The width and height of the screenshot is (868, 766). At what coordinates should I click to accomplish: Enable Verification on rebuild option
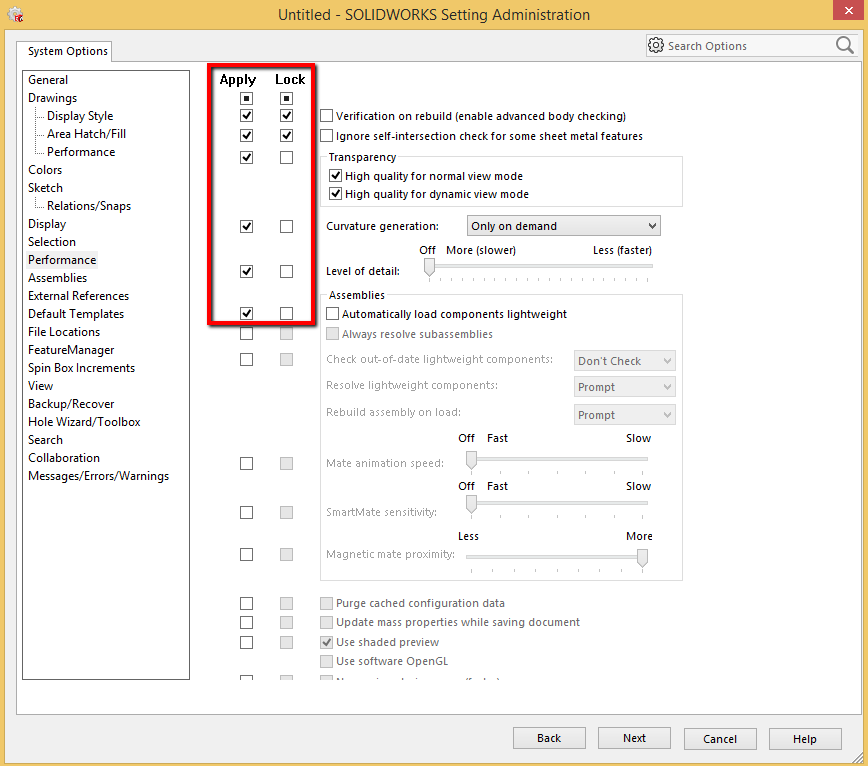point(327,116)
